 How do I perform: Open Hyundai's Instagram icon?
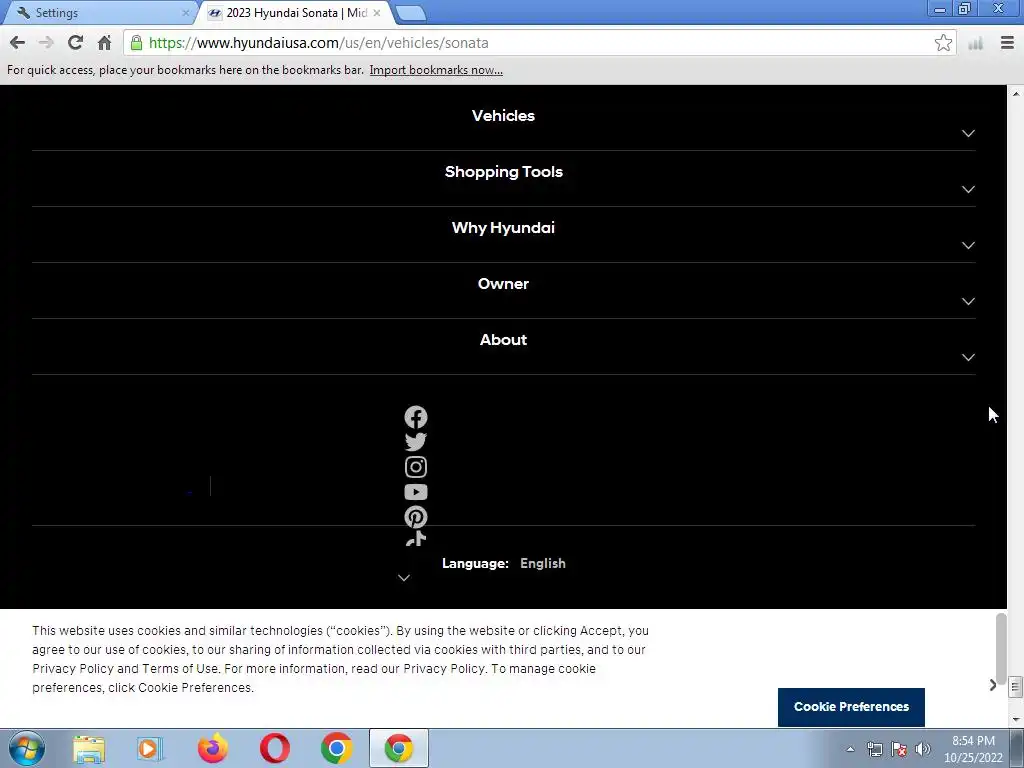click(x=415, y=467)
